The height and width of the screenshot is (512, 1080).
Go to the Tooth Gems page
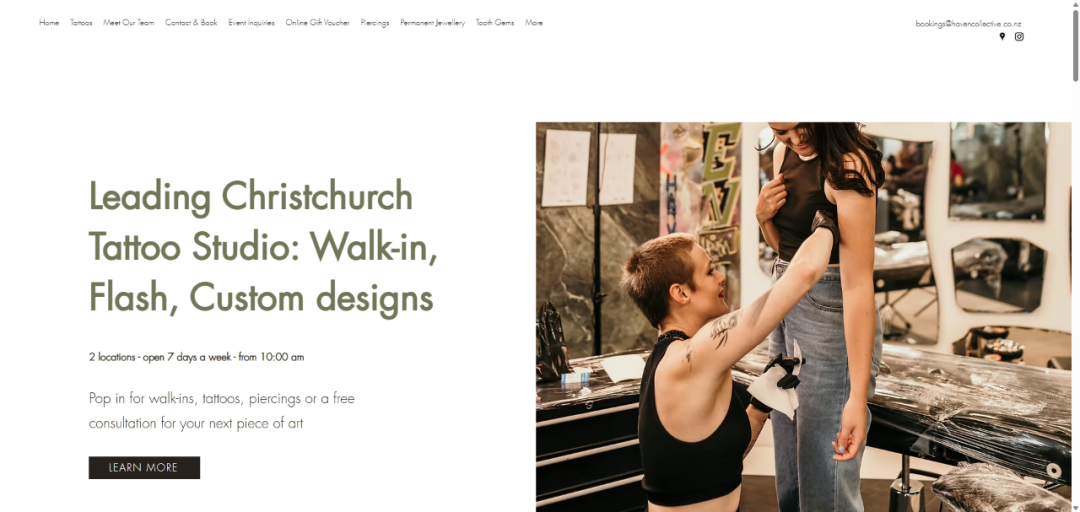[495, 23]
